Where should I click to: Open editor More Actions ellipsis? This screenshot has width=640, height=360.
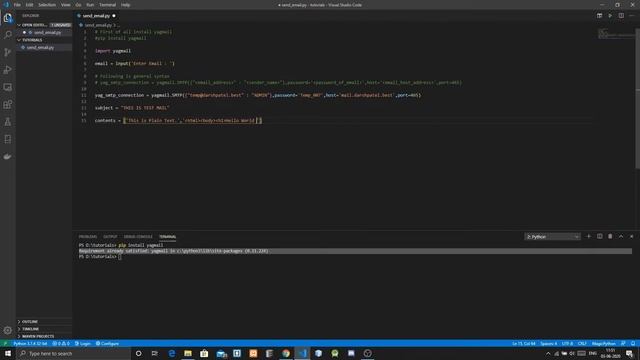(631, 16)
